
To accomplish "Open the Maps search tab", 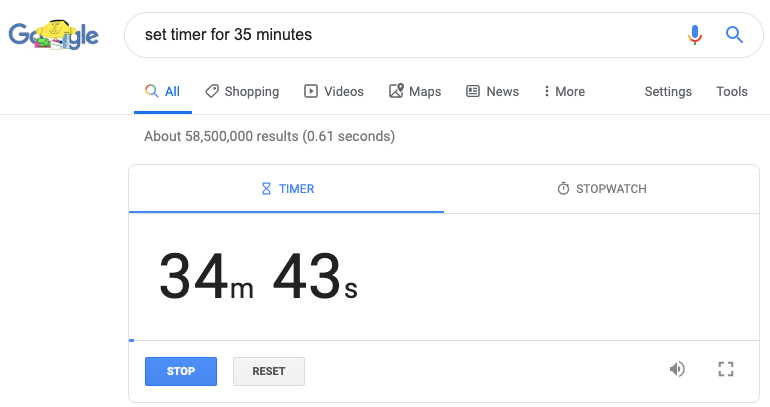I will 415,91.
